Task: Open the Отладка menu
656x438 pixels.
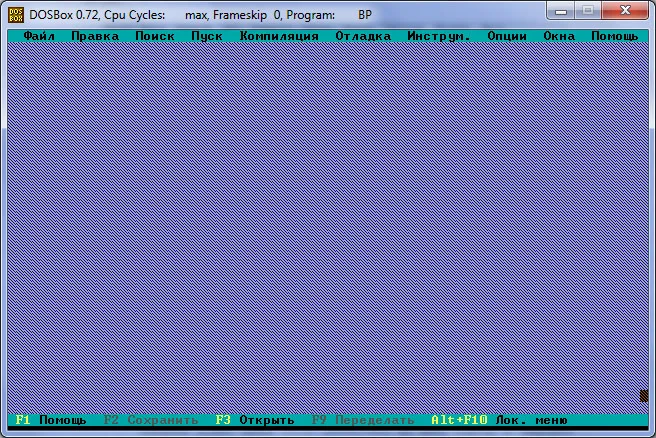Action: 363,36
